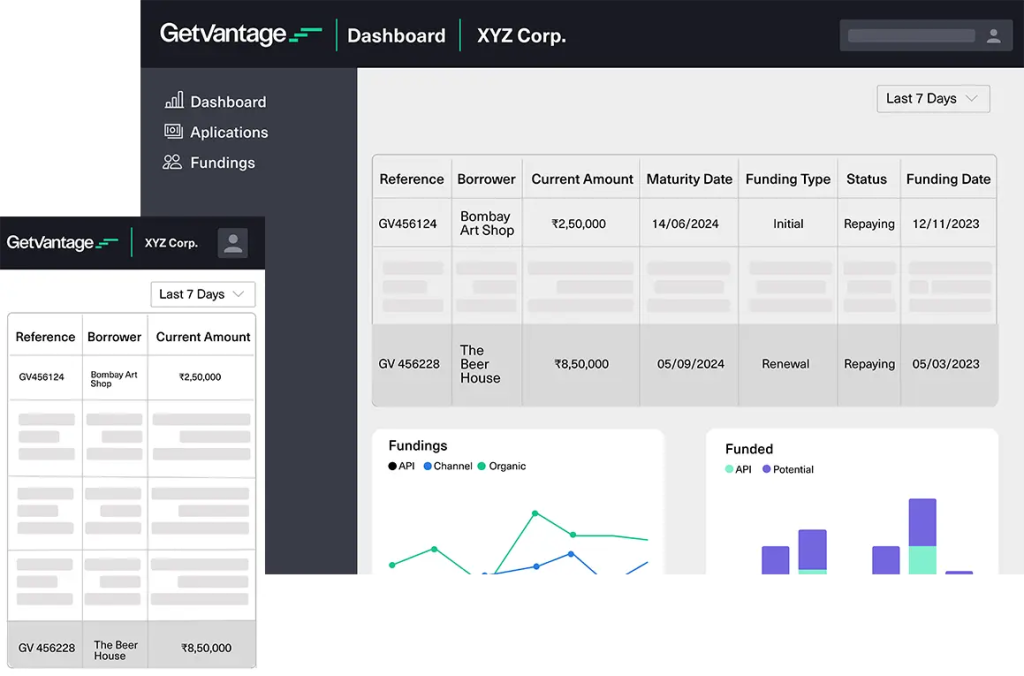Sort by desktop Current Amount column header
The width and height of the screenshot is (1024, 676).
pyautogui.click(x=582, y=179)
